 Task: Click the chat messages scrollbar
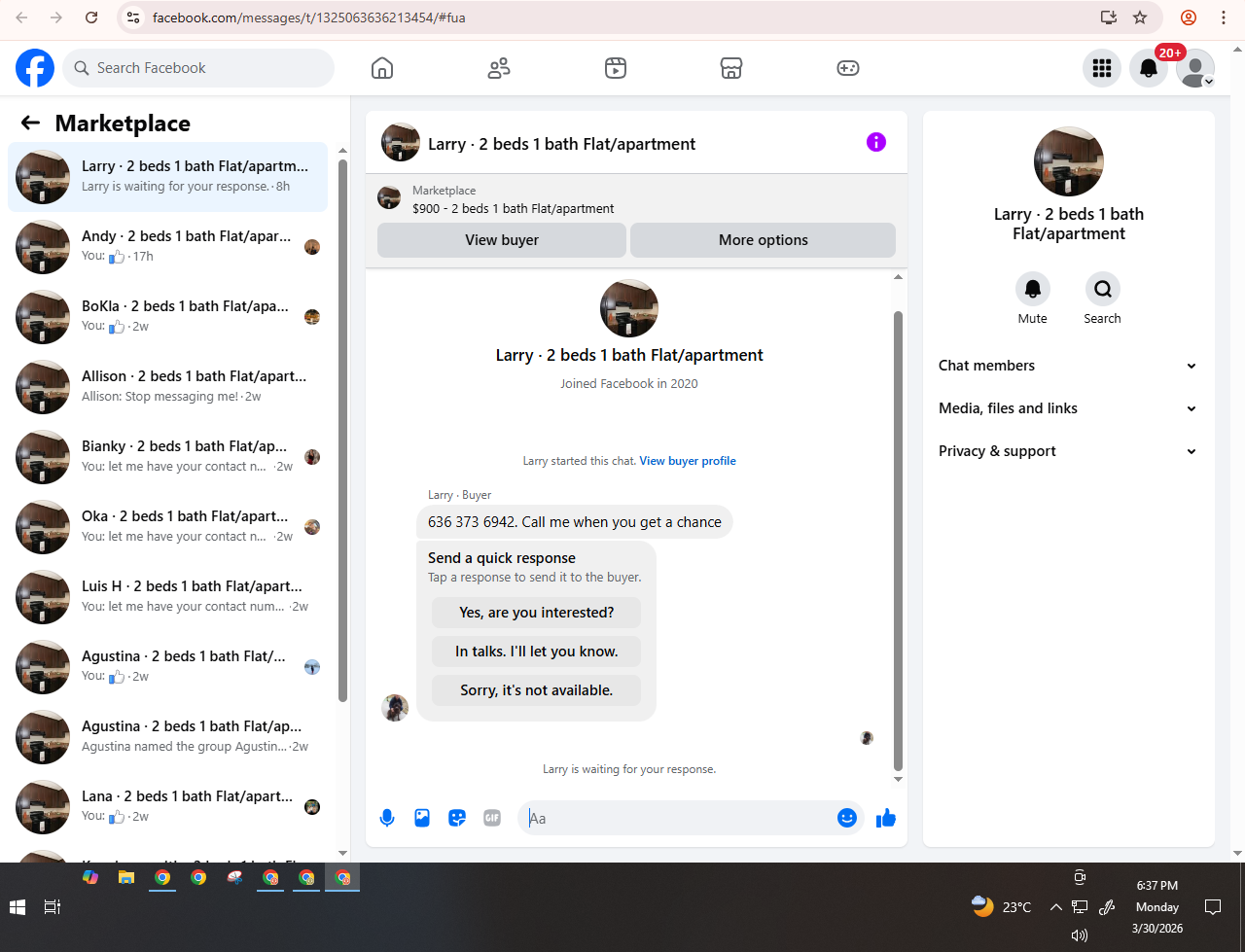pyautogui.click(x=898, y=540)
